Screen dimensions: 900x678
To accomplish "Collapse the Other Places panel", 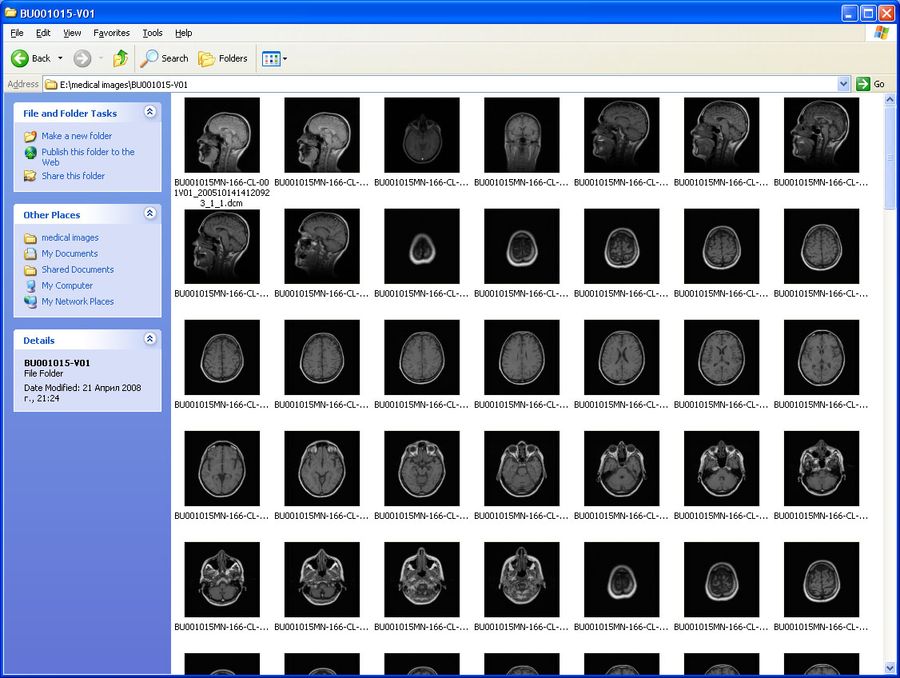I will 150,214.
